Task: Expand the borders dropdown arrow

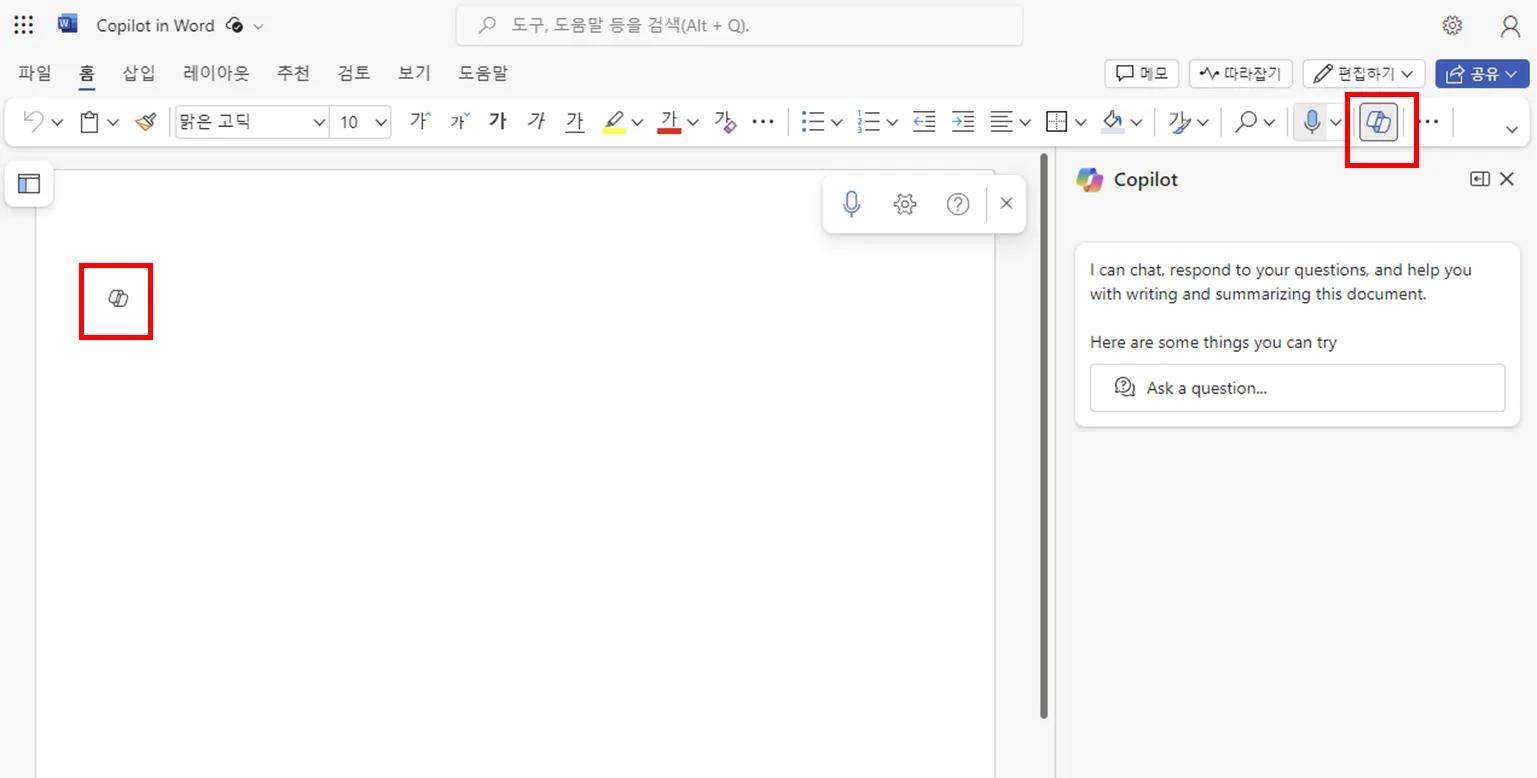Action: [1081, 123]
